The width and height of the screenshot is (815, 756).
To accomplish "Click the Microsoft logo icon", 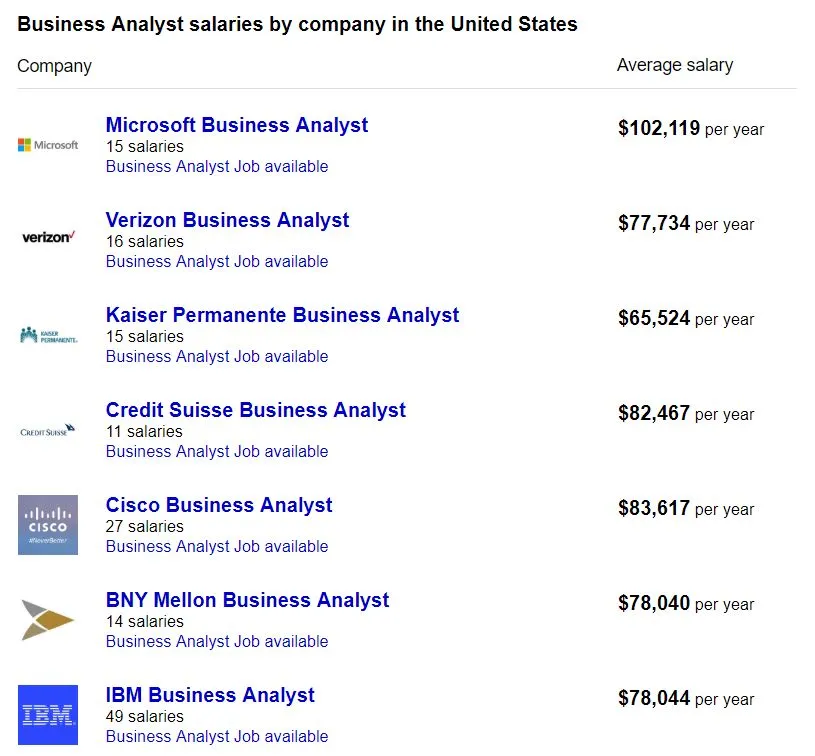I will (x=48, y=145).
